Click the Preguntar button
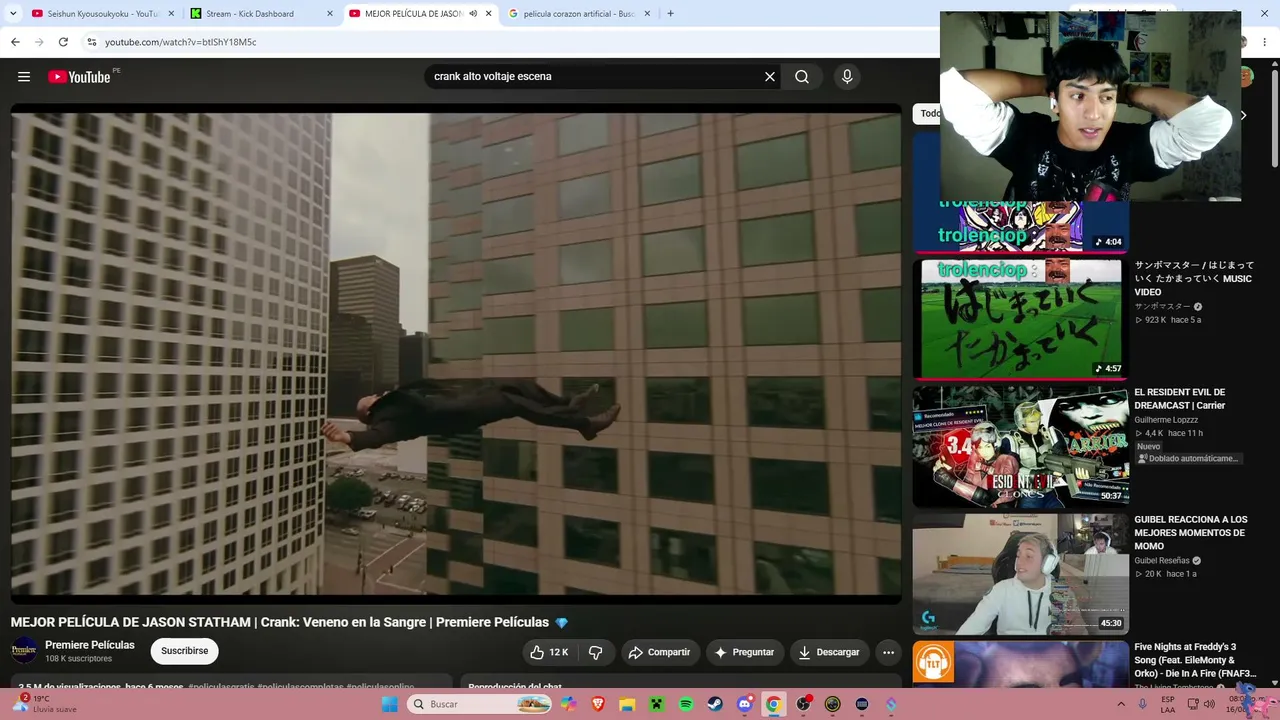1280x720 pixels. pos(743,652)
